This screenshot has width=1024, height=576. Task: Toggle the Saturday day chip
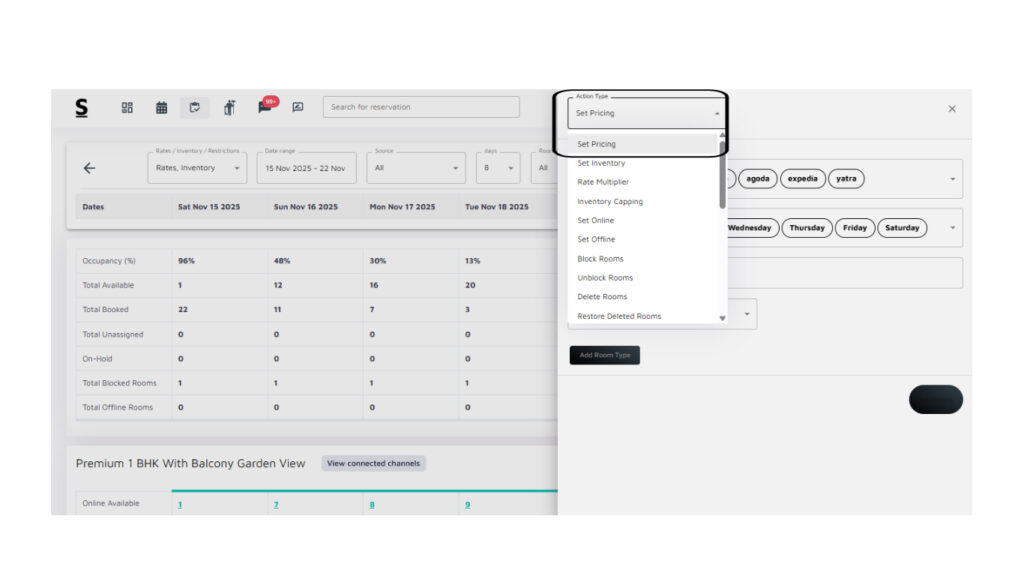(x=901, y=228)
